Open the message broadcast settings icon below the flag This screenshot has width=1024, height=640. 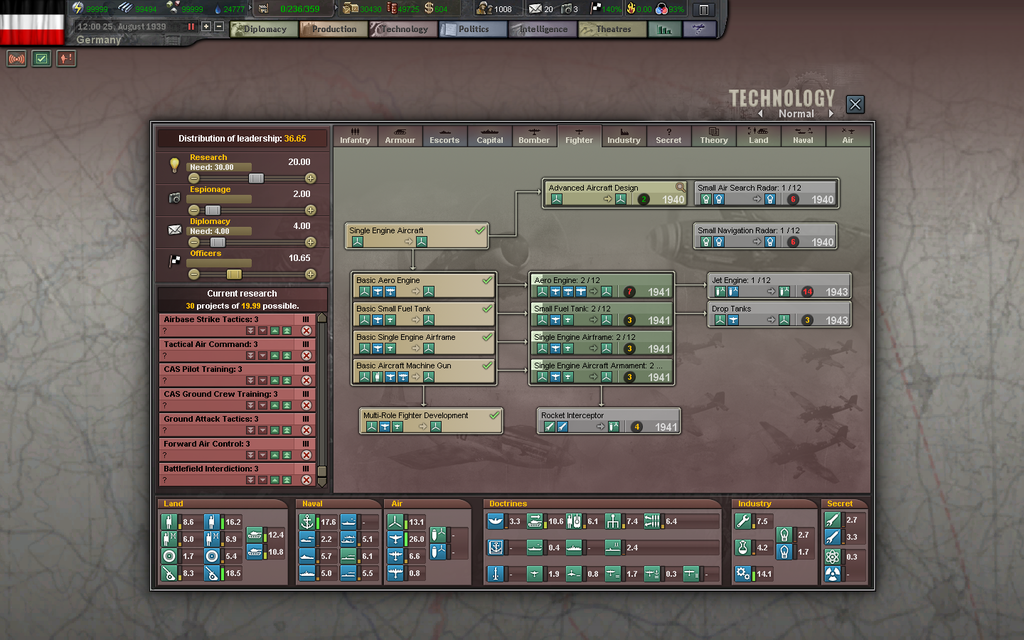click(16, 59)
